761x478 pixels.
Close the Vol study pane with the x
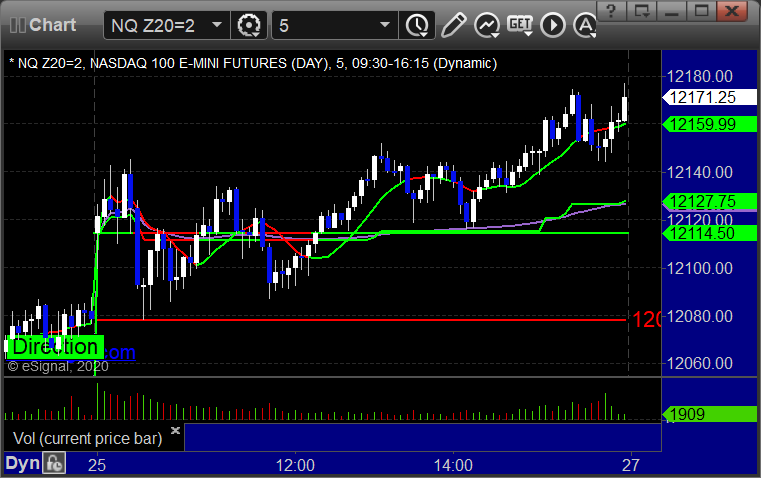point(176,430)
